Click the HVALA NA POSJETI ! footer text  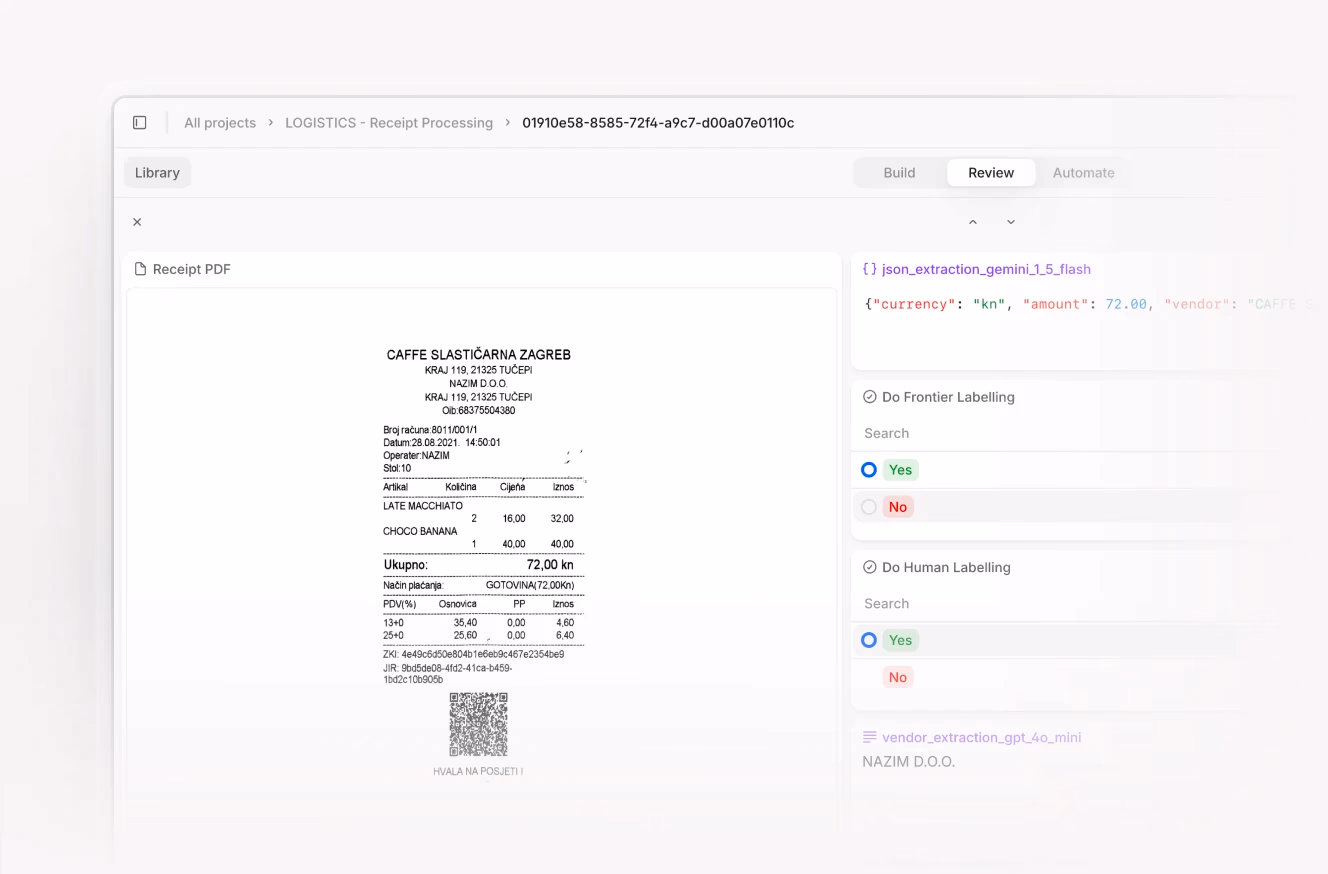click(478, 772)
